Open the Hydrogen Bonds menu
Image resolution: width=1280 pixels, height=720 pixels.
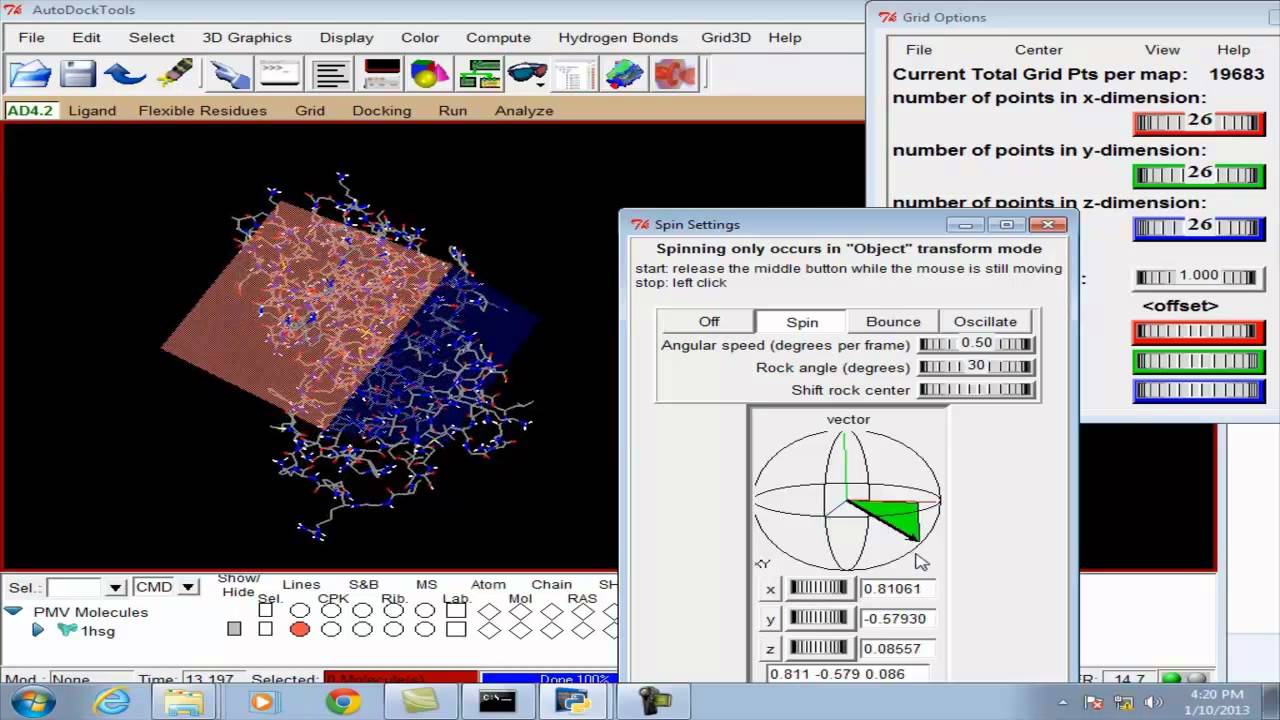point(618,37)
